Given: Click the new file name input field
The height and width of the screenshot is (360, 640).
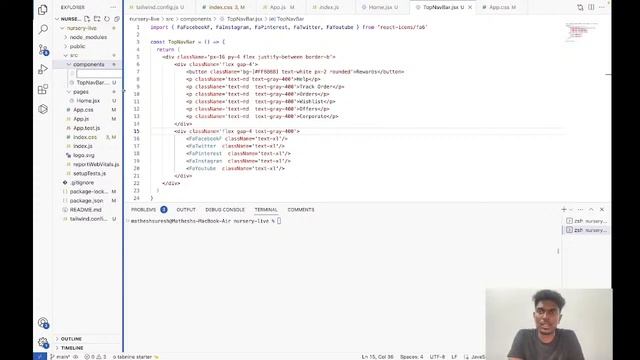Looking at the screenshot, I should [99, 74].
